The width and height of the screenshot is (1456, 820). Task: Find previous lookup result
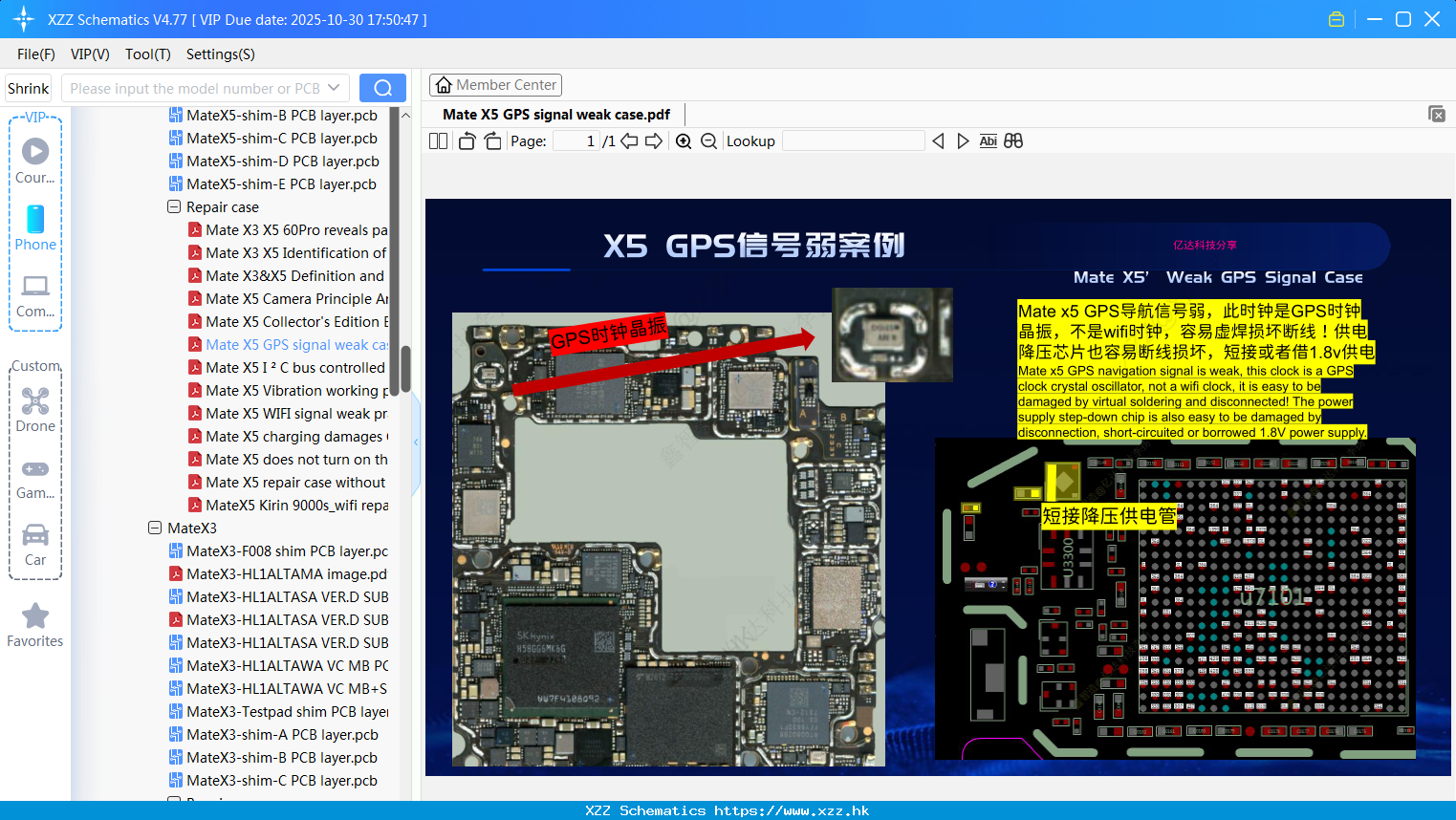point(938,141)
